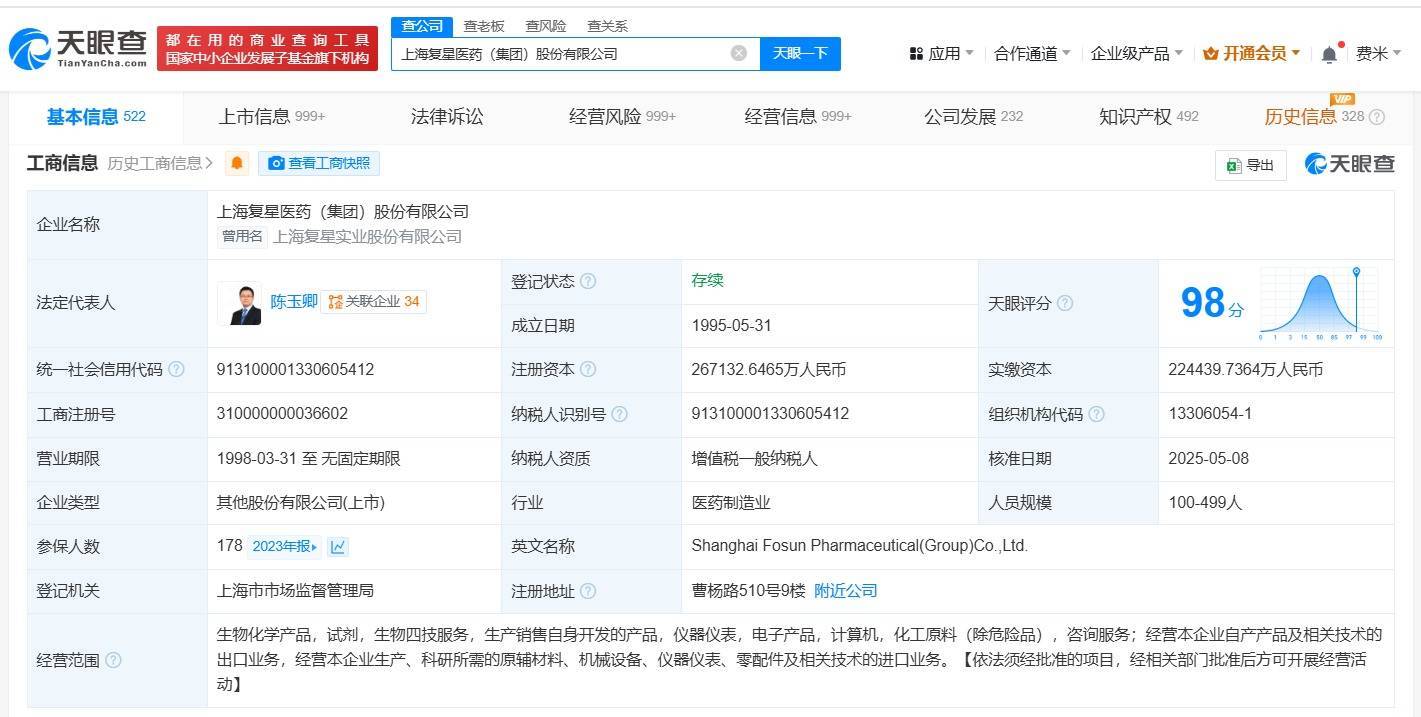Click the 天眼评分 distribution curve chart

coord(1319,304)
